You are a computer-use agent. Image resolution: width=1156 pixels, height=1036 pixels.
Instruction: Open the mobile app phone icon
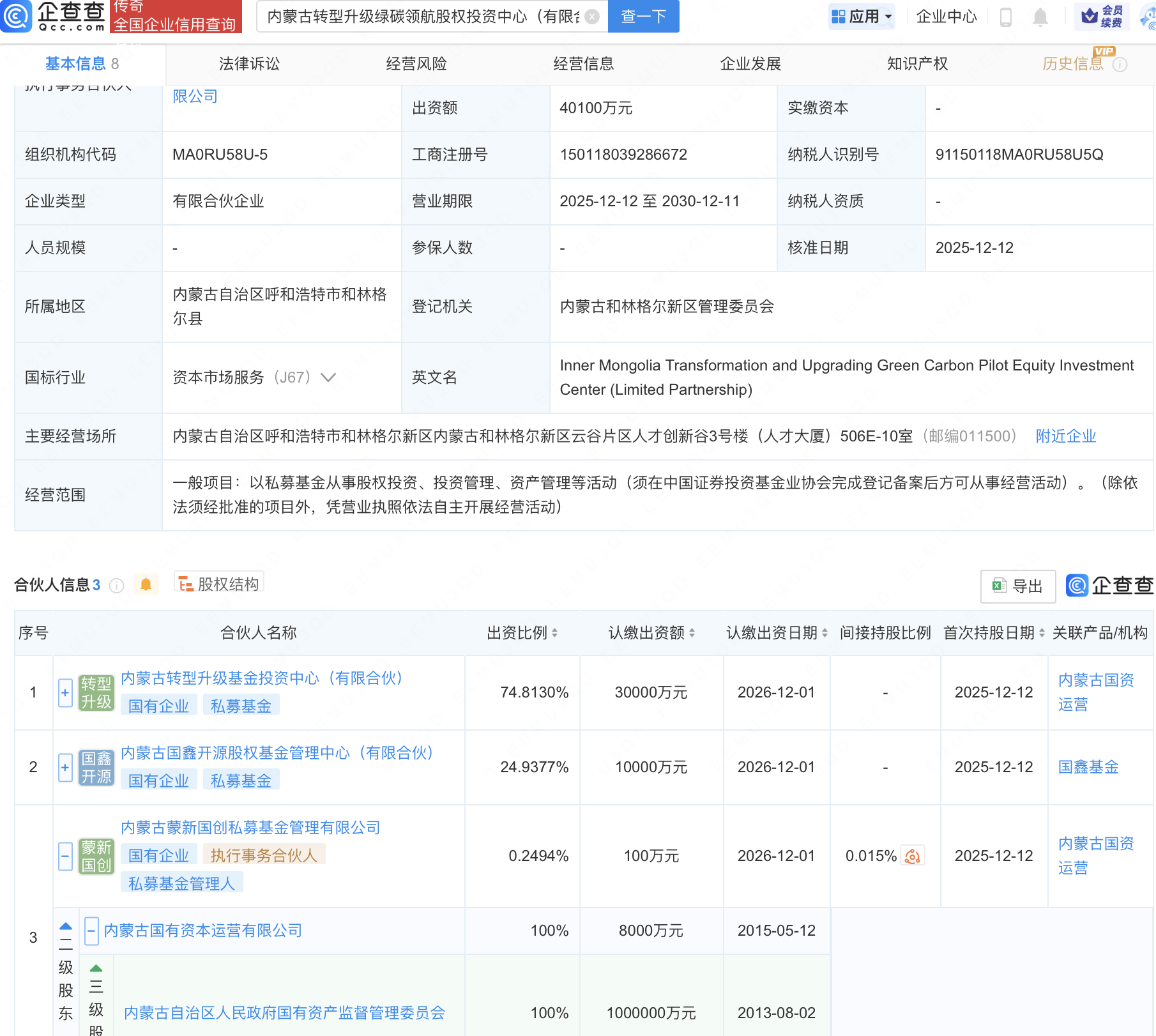click(1005, 17)
